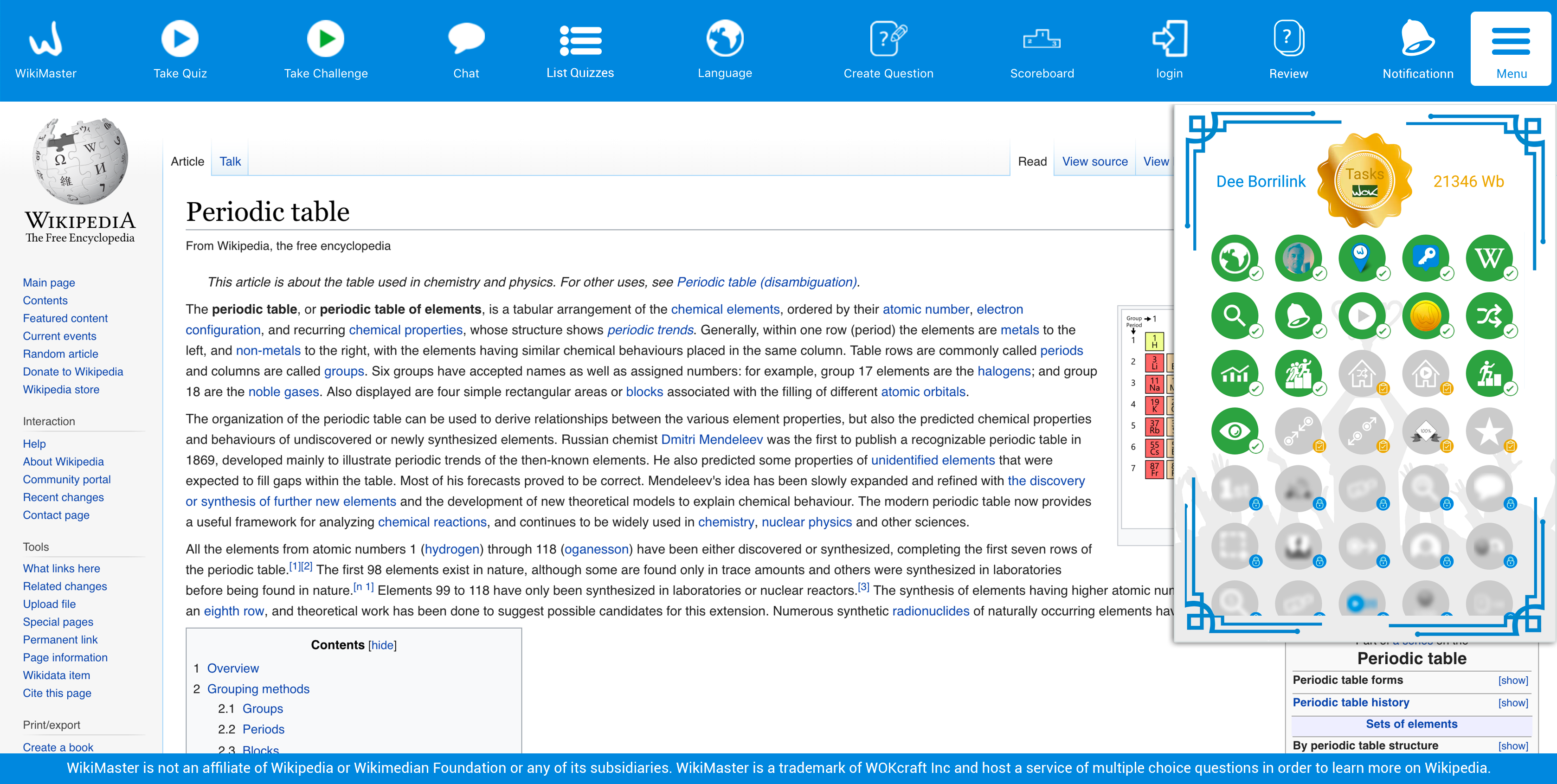Select the blue key task badge
Viewport: 1557px width, 784px height.
1425,258
